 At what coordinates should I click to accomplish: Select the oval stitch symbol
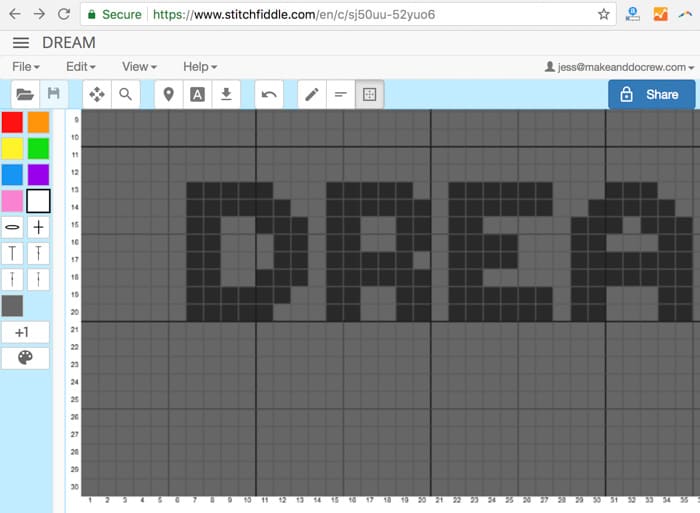[12, 227]
